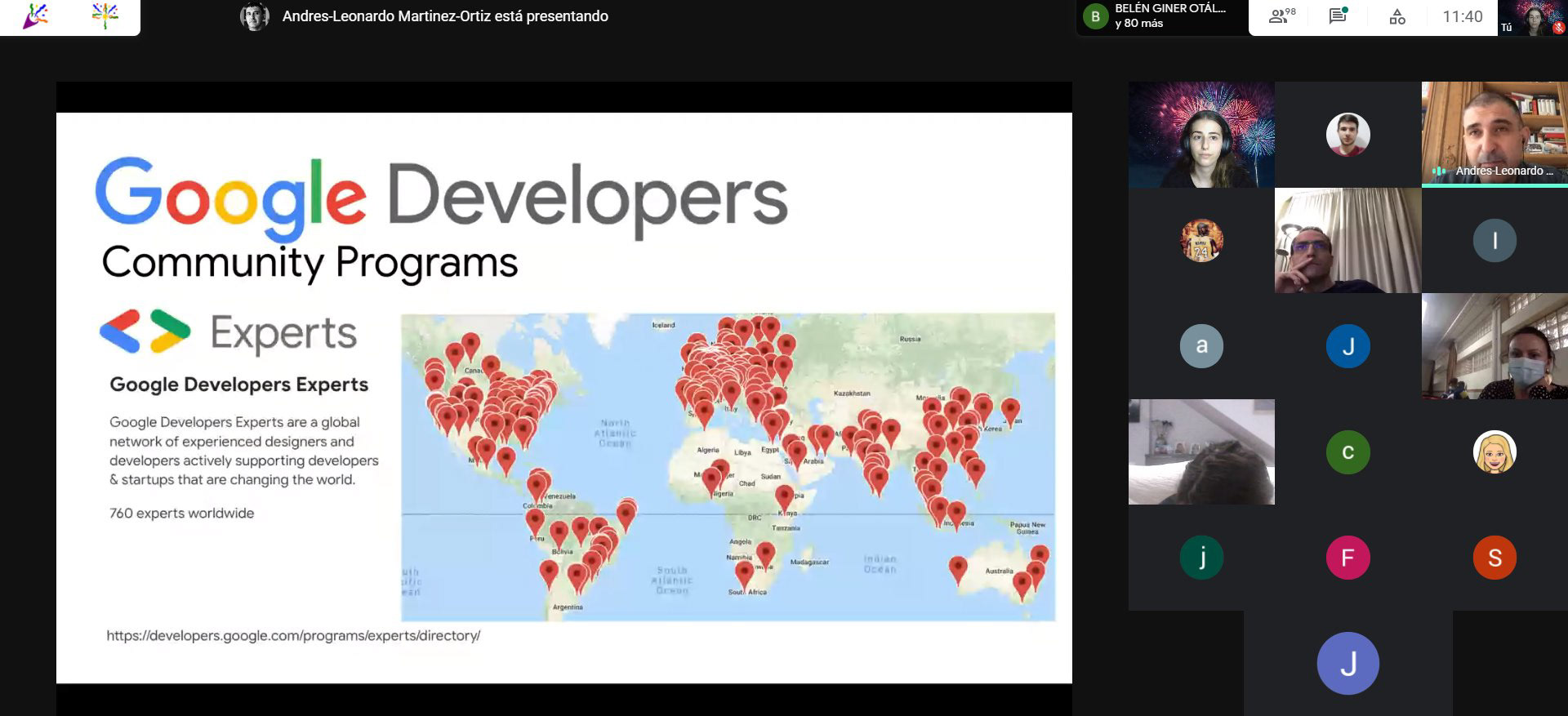Click the 'Australia' label on the map

(x=999, y=571)
